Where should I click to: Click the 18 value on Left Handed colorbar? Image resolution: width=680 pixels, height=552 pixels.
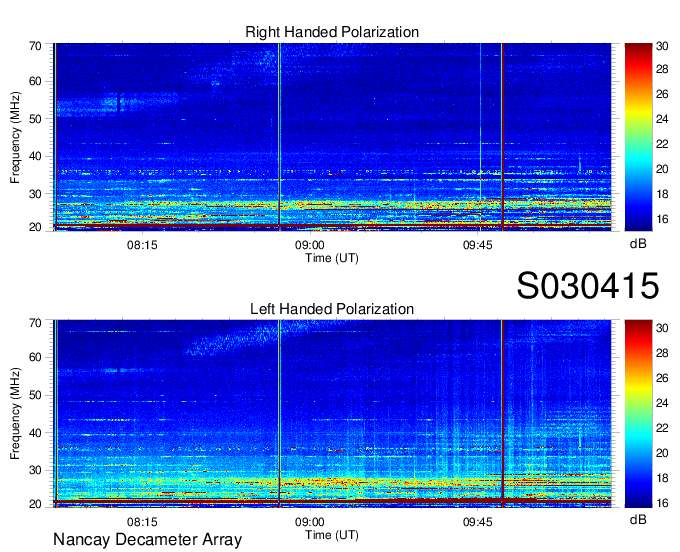pyautogui.click(x=662, y=478)
